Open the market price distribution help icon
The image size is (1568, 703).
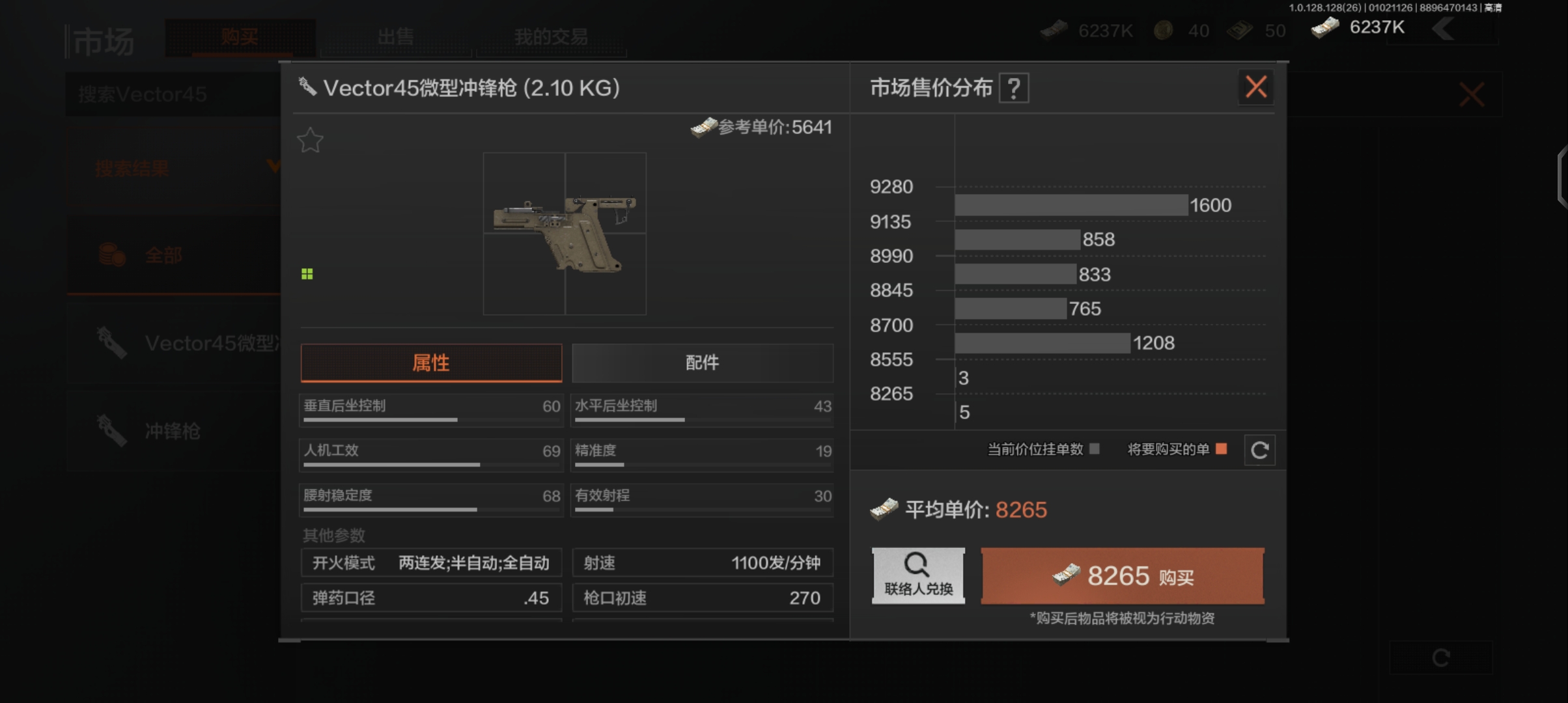point(1015,88)
